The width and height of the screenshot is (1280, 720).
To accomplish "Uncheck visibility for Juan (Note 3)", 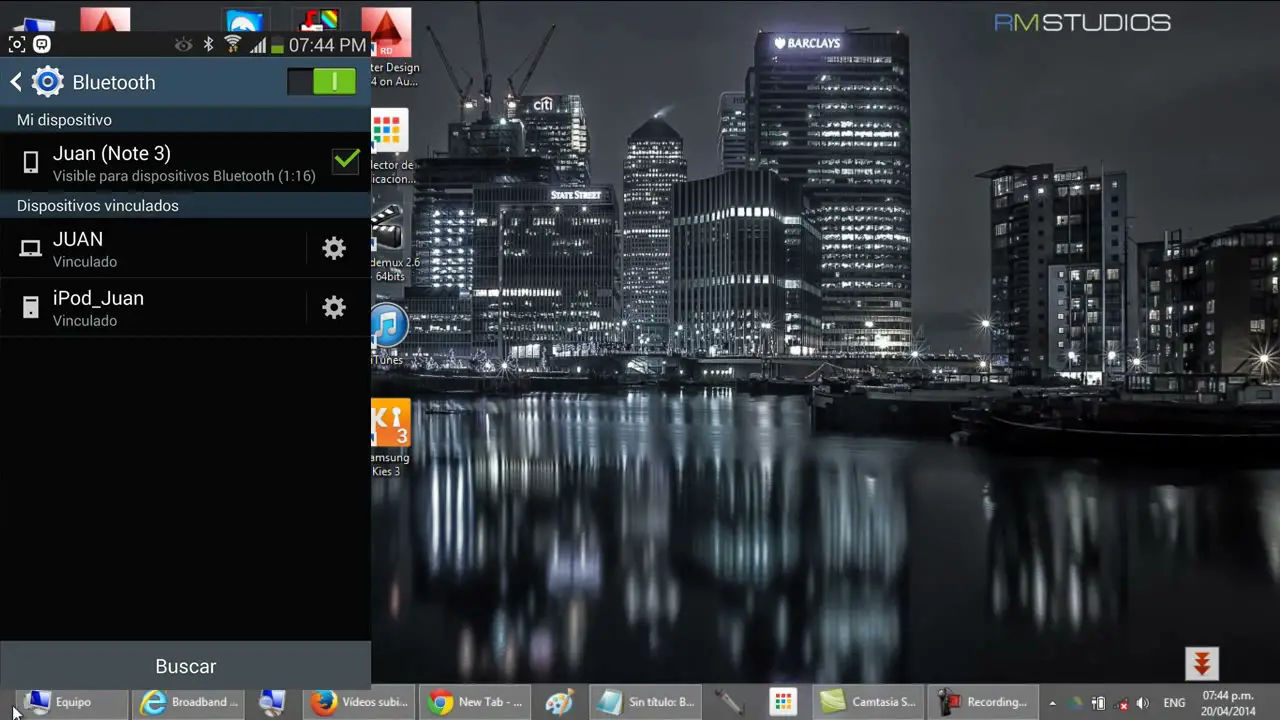I will tap(345, 161).
